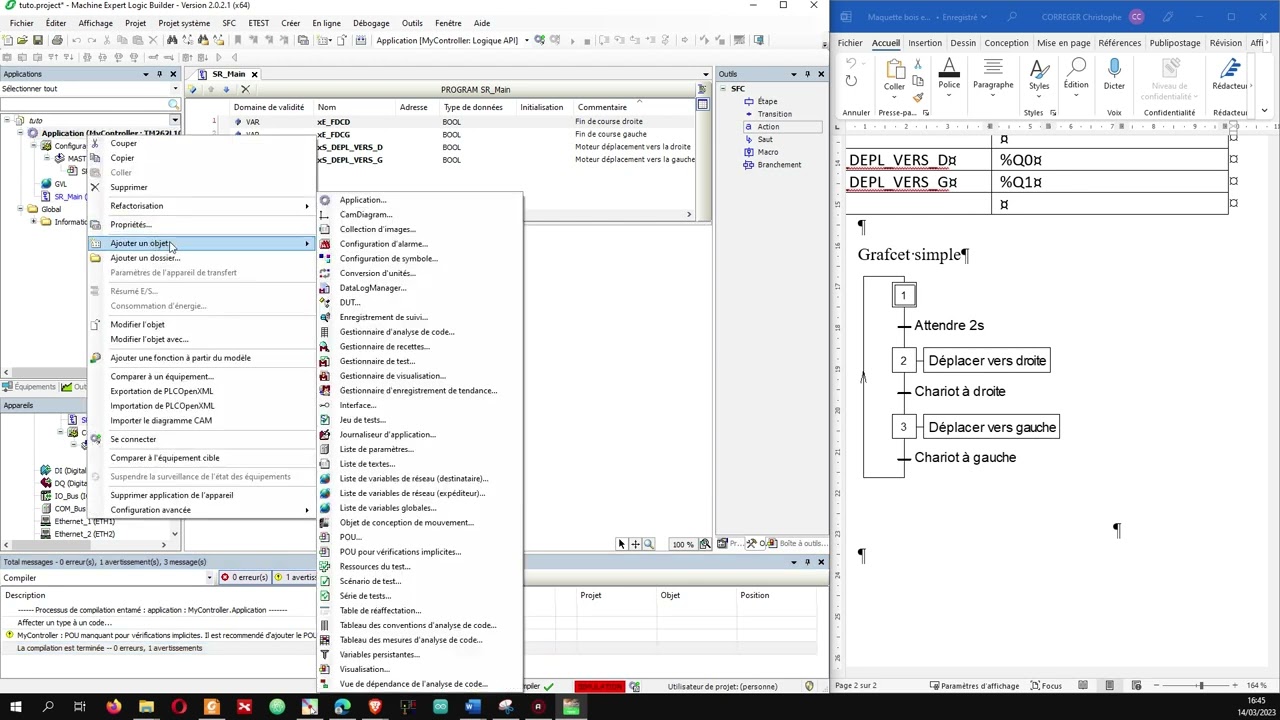This screenshot has width=1280, height=720.
Task: Select the SR_Main editor tab
Action: [229, 74]
